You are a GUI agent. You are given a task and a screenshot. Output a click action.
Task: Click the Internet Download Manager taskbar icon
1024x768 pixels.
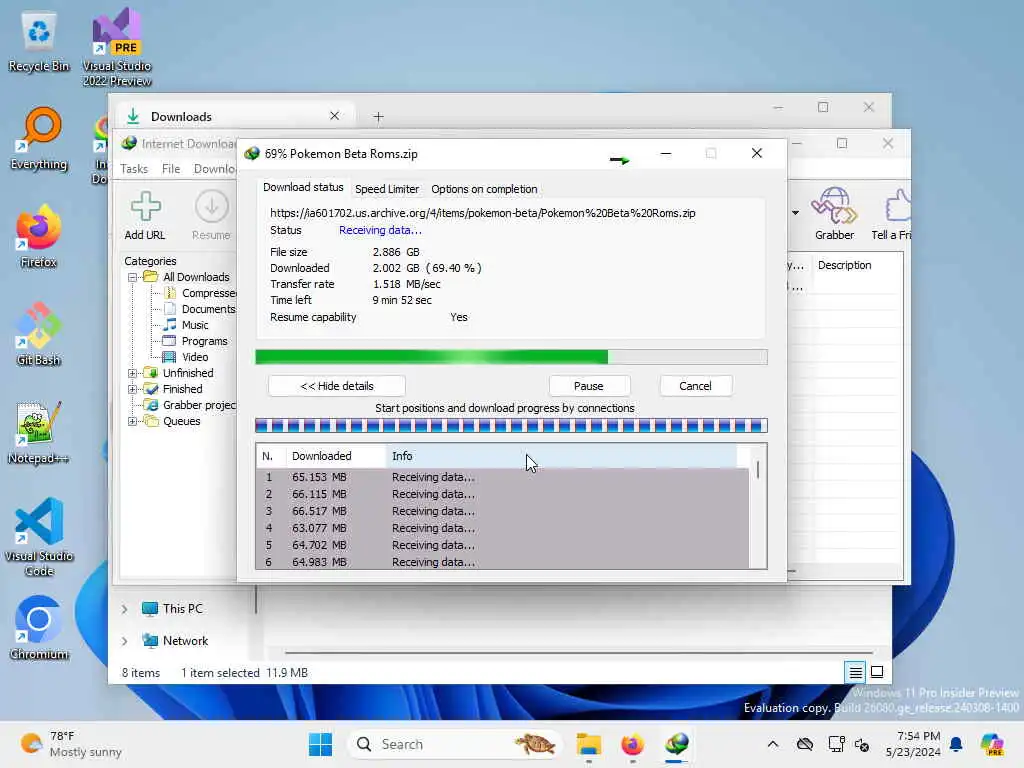(x=677, y=744)
